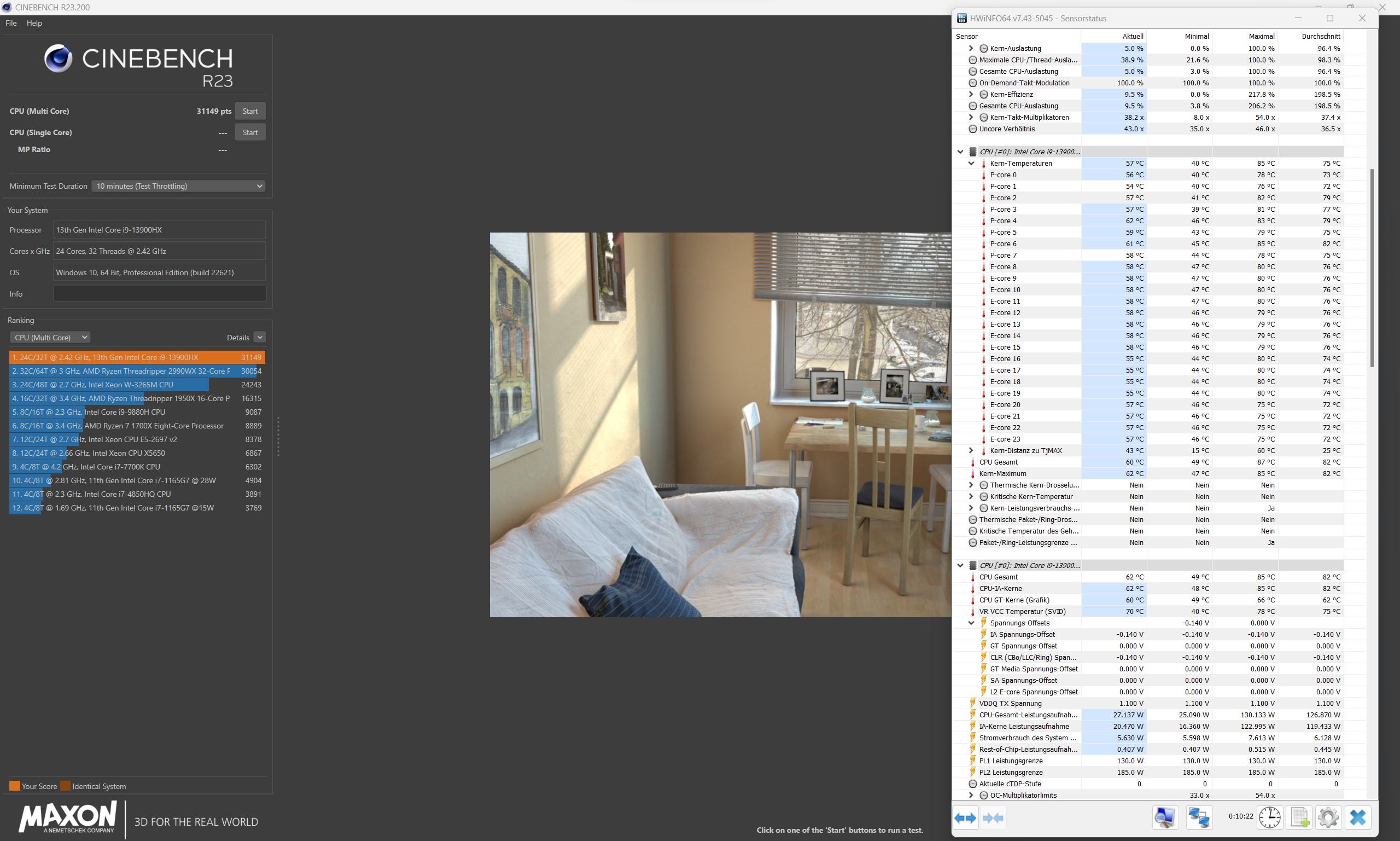
Task: Click the rendered room image preview
Action: 720,425
